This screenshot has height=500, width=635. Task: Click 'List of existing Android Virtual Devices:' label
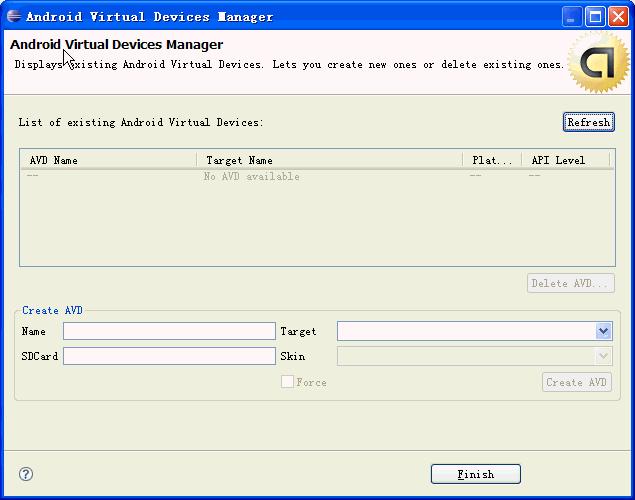click(x=141, y=122)
